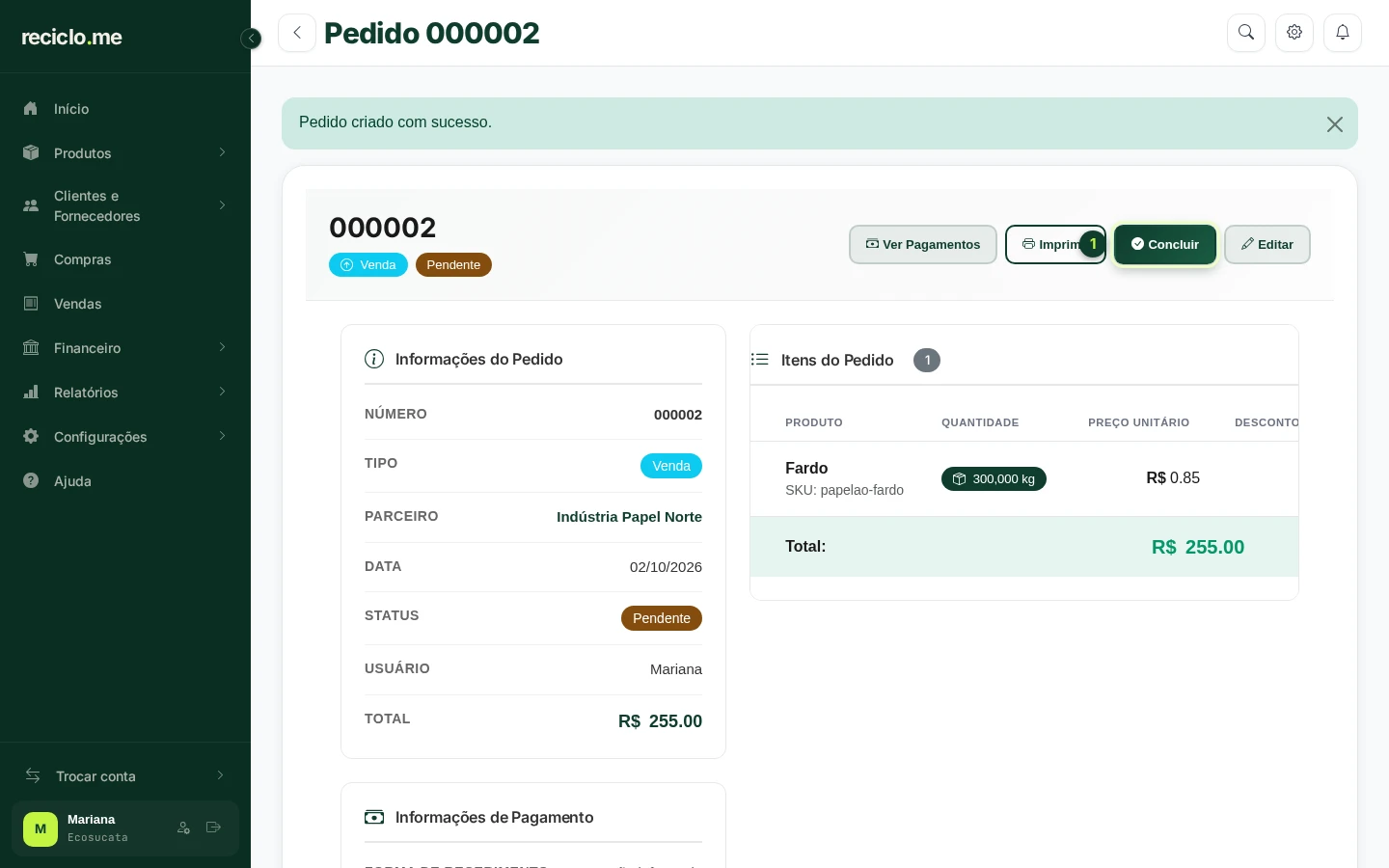
Task: Complete the order with the Concluir button
Action: coord(1165,245)
